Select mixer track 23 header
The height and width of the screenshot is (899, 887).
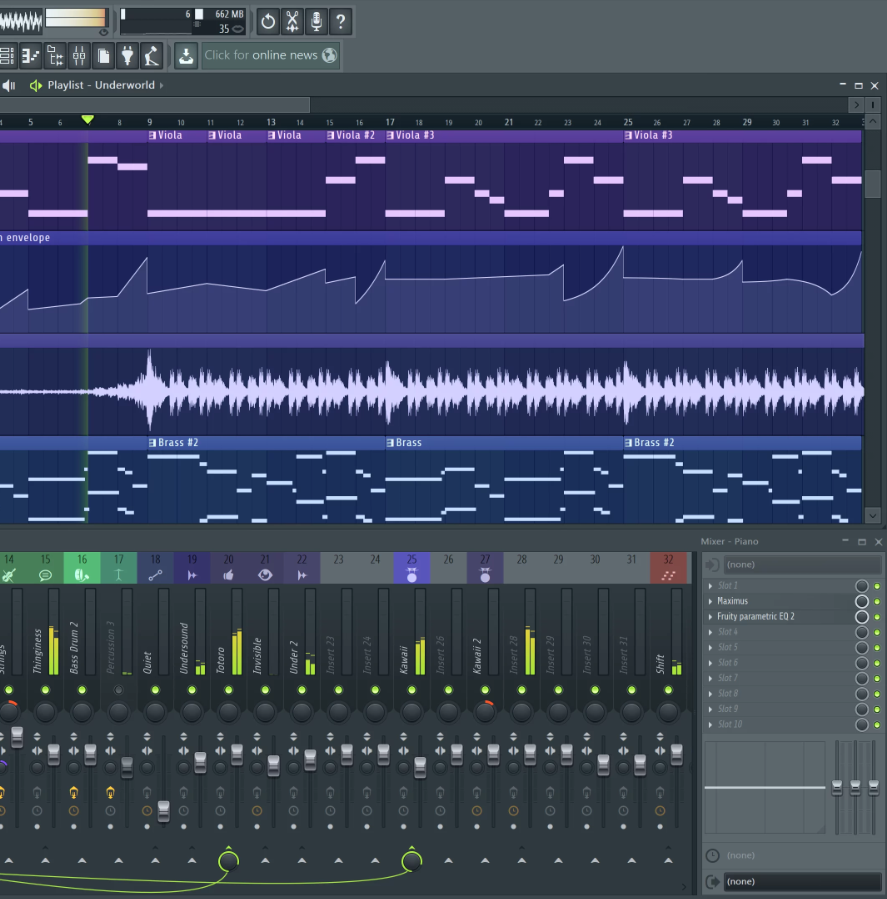tap(338, 568)
